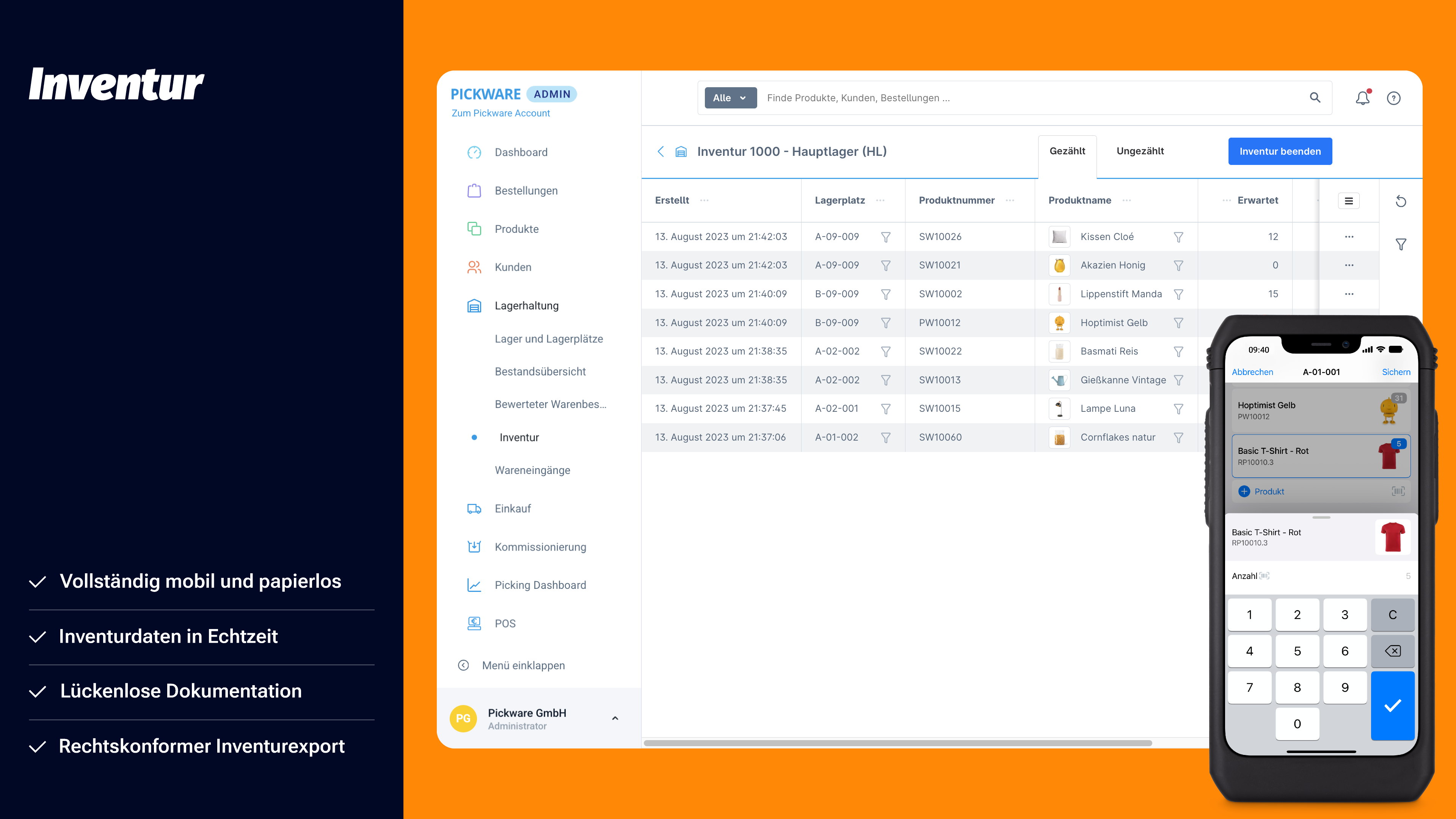The height and width of the screenshot is (819, 1456).
Task: Open the table filter funnel in right toolbar
Action: point(1401,244)
